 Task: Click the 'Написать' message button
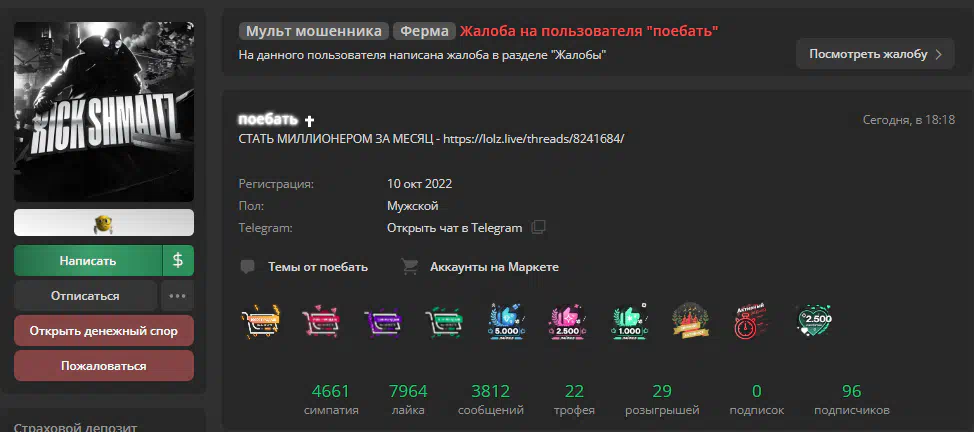tap(88, 260)
